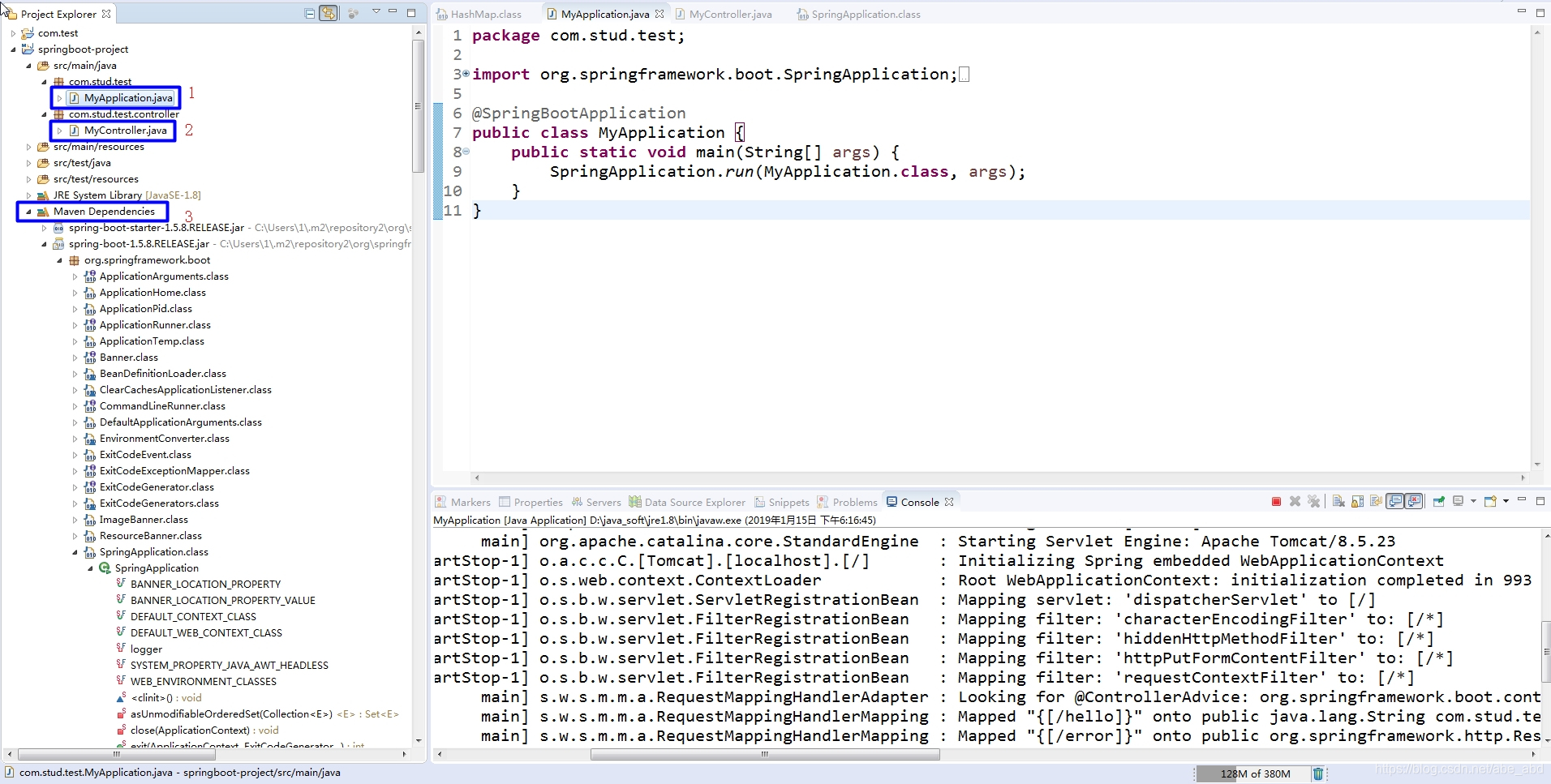Click the Display Selected Console monitor icon
Image resolution: width=1551 pixels, height=784 pixels.
click(1458, 501)
